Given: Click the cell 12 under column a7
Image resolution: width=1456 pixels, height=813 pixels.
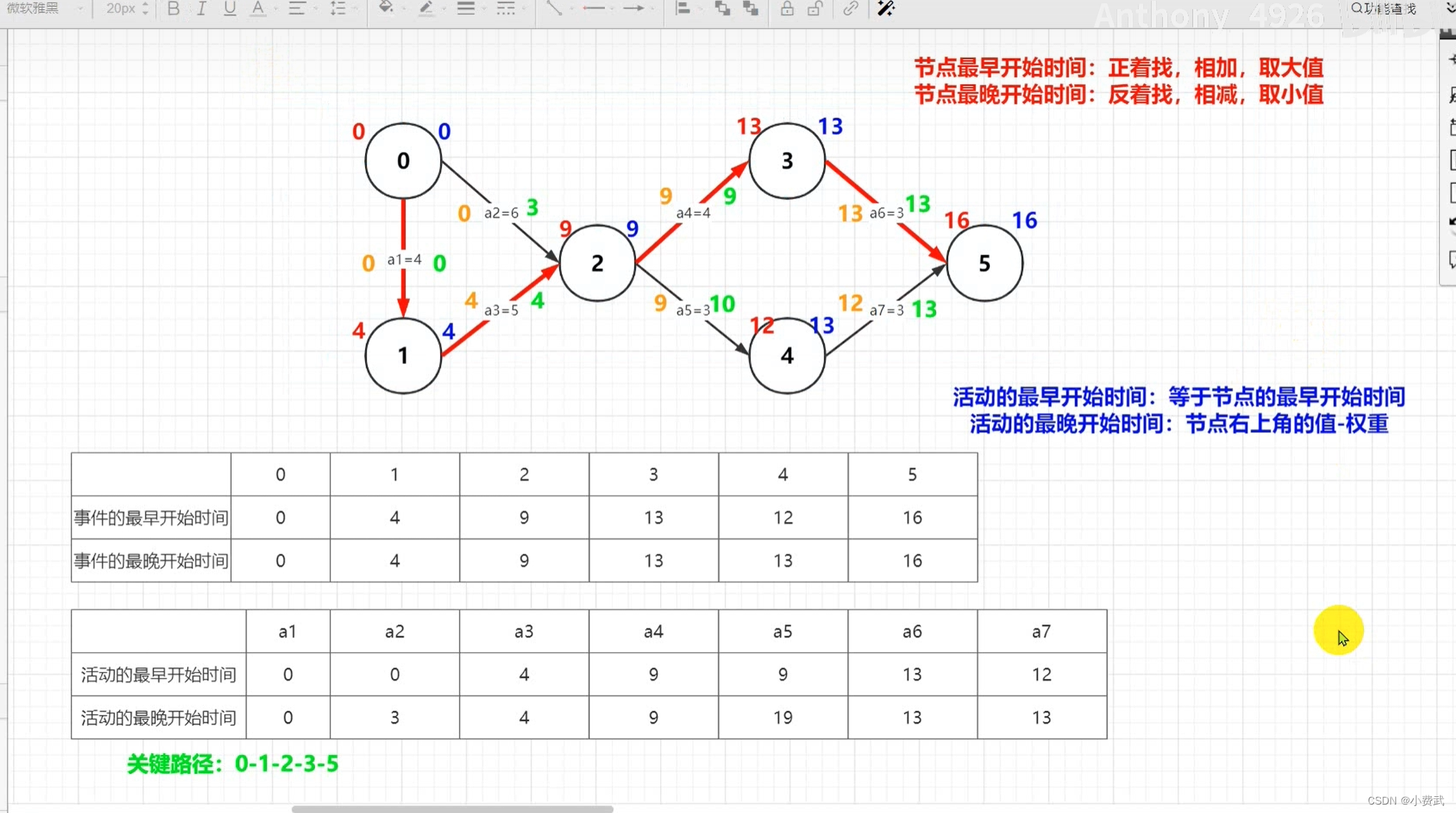Looking at the screenshot, I should tap(1041, 675).
